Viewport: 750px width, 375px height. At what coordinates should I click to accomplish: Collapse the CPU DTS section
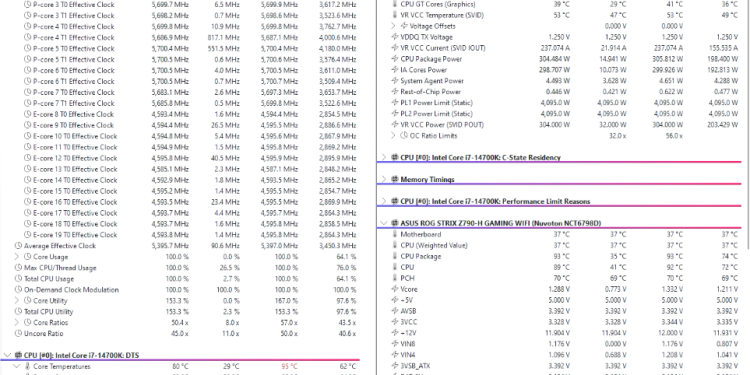coord(7,355)
